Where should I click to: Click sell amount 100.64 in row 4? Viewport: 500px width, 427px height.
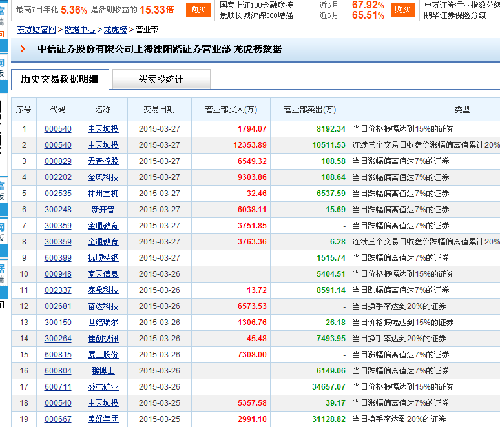pyautogui.click(x=333, y=177)
